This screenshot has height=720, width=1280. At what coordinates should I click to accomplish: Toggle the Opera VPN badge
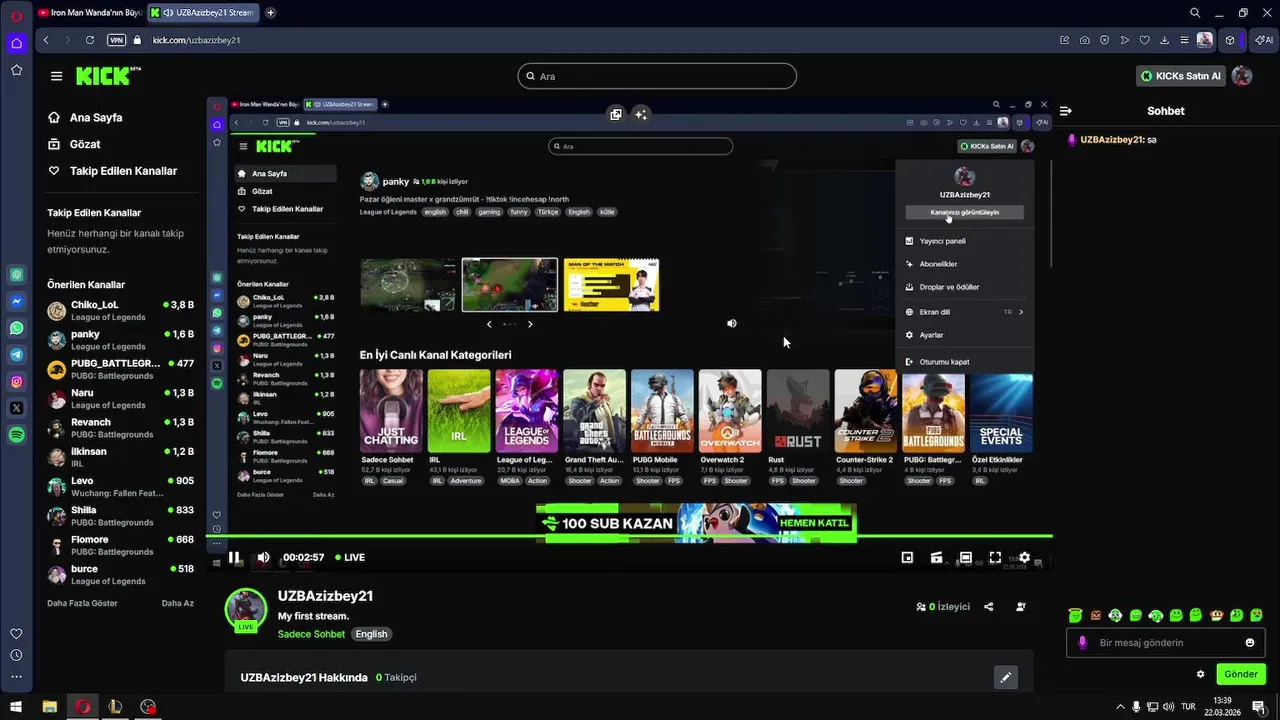pyautogui.click(x=117, y=40)
